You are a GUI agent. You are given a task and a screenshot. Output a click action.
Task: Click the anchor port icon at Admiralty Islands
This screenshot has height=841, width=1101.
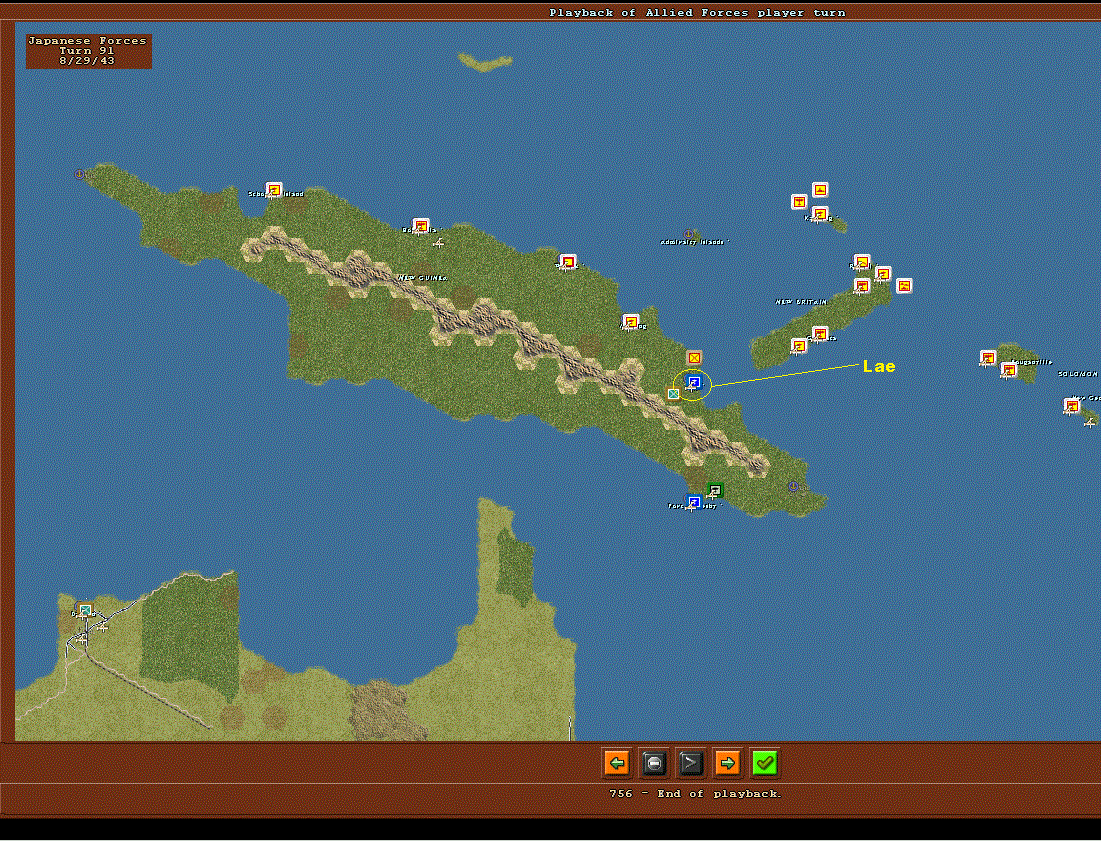click(x=689, y=234)
